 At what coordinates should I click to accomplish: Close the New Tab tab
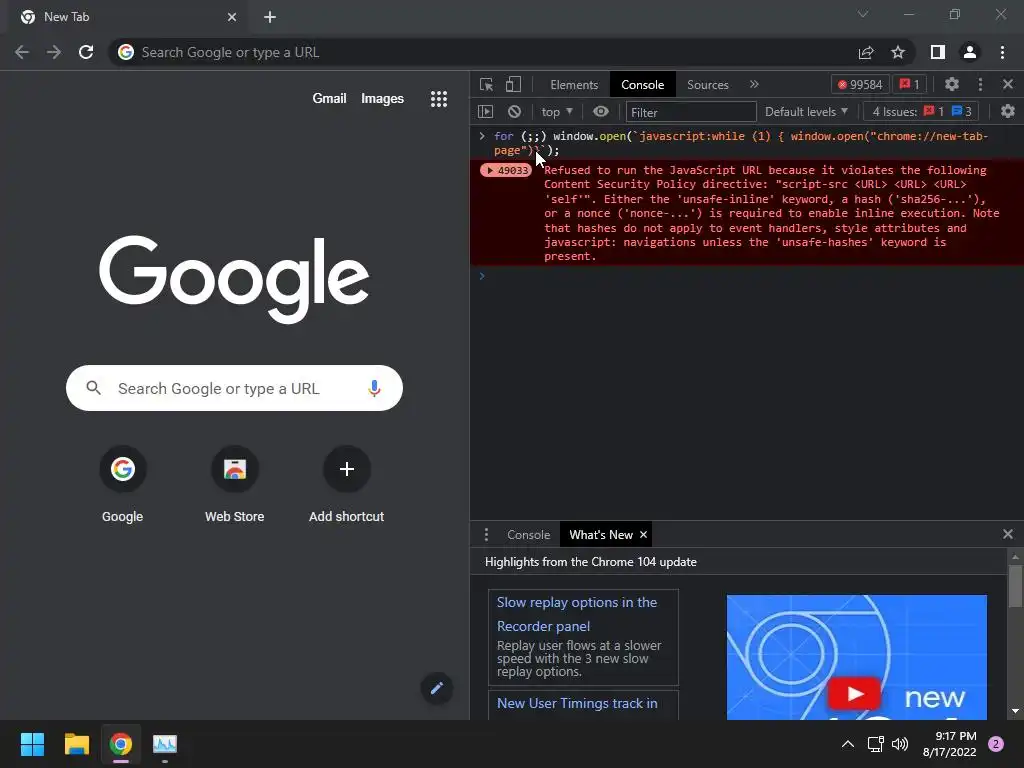coord(232,17)
